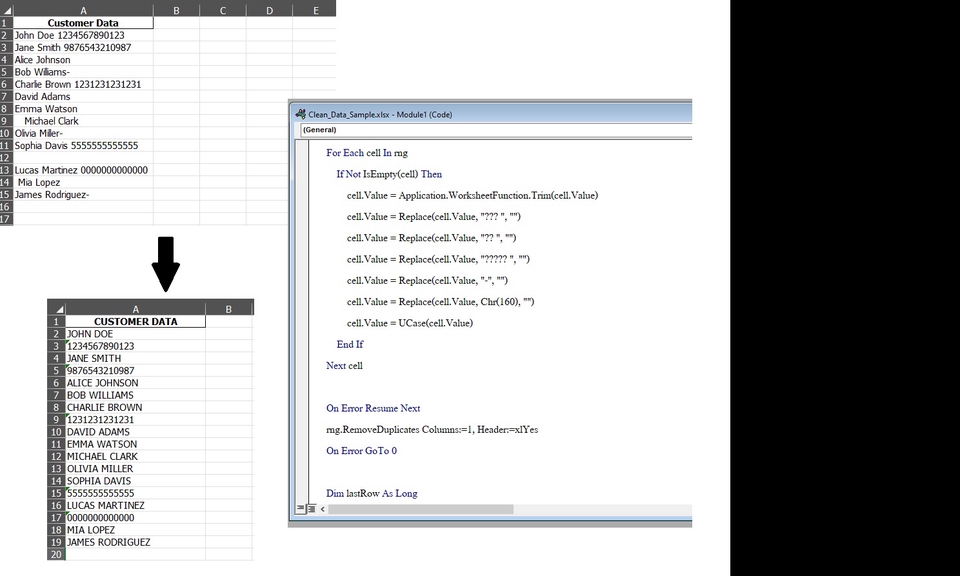Select the cell containing 5555555555555
This screenshot has height=576, width=960.
tap(136, 493)
